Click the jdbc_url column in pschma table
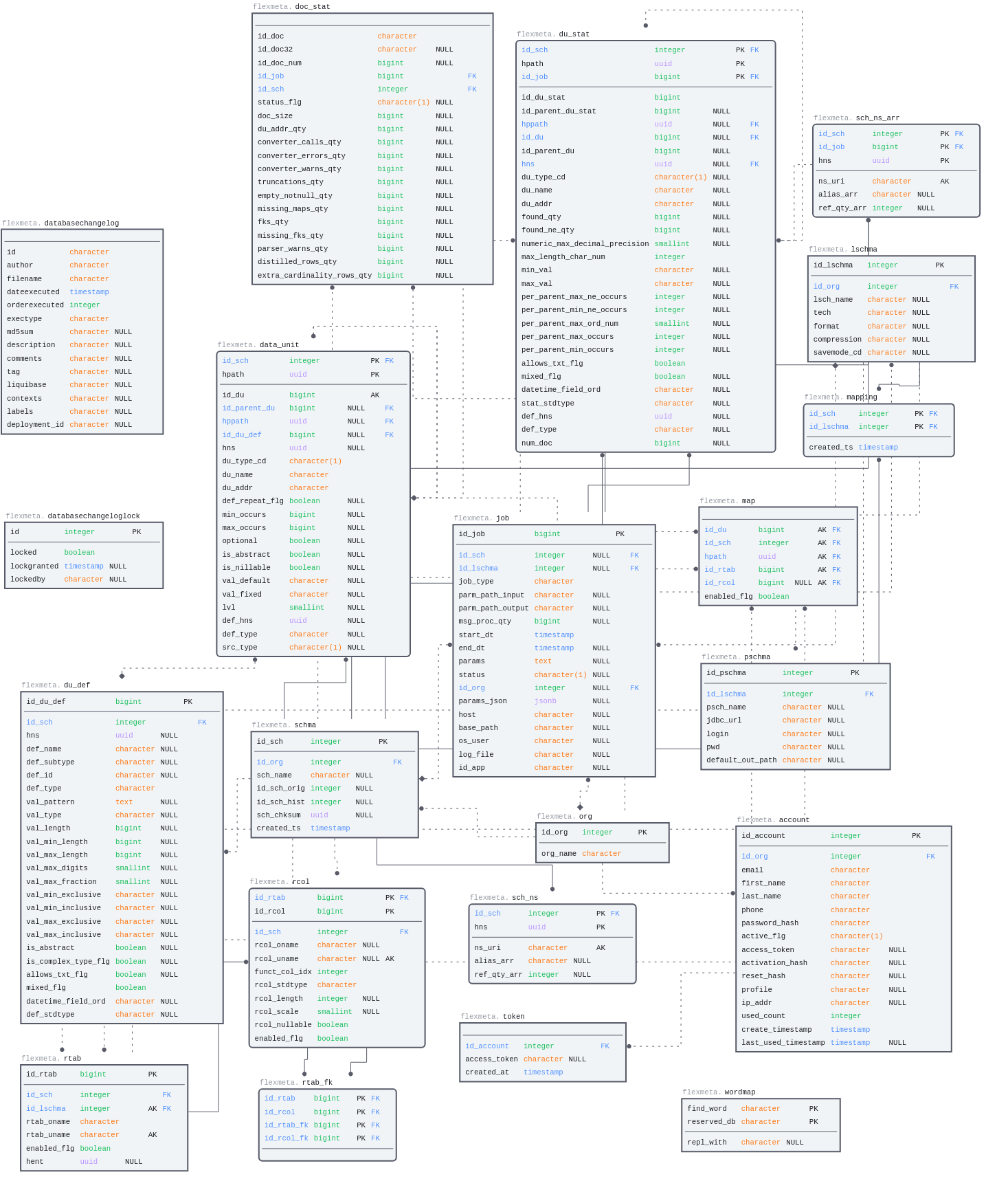 pyautogui.click(x=724, y=720)
